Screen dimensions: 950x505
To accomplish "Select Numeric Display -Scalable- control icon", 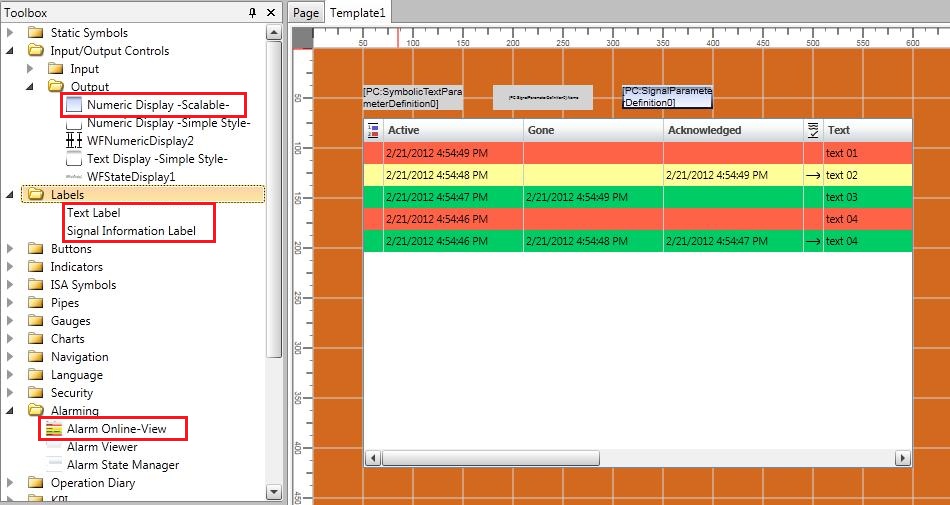I will tap(74, 105).
